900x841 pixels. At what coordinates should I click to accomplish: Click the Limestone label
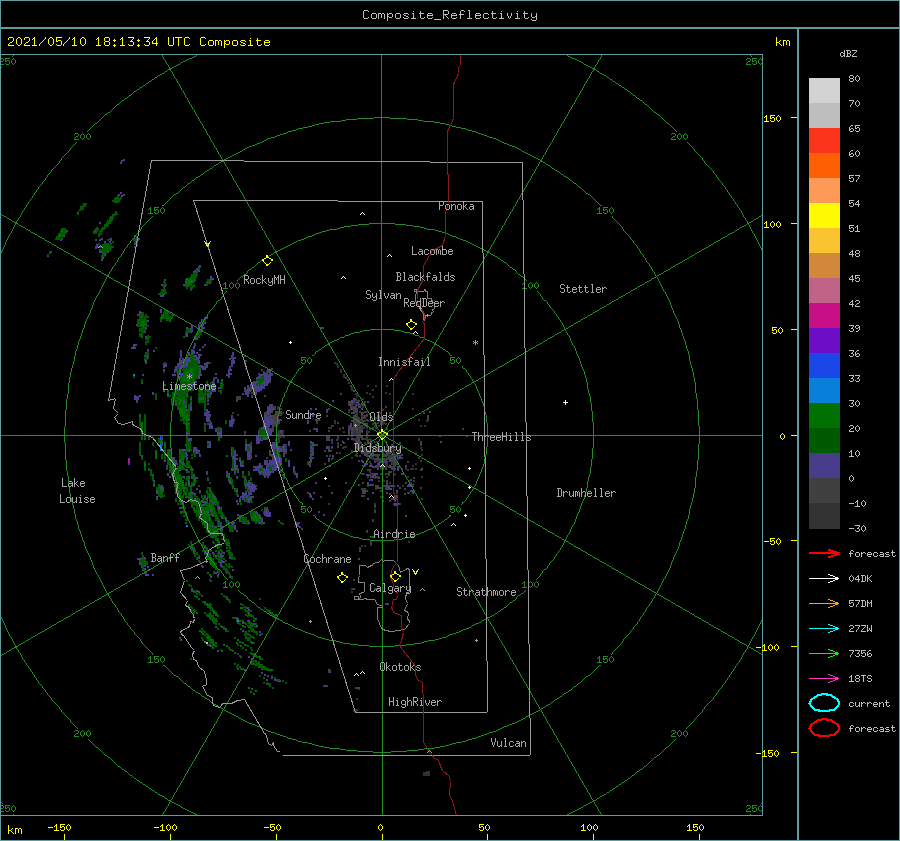coord(189,386)
